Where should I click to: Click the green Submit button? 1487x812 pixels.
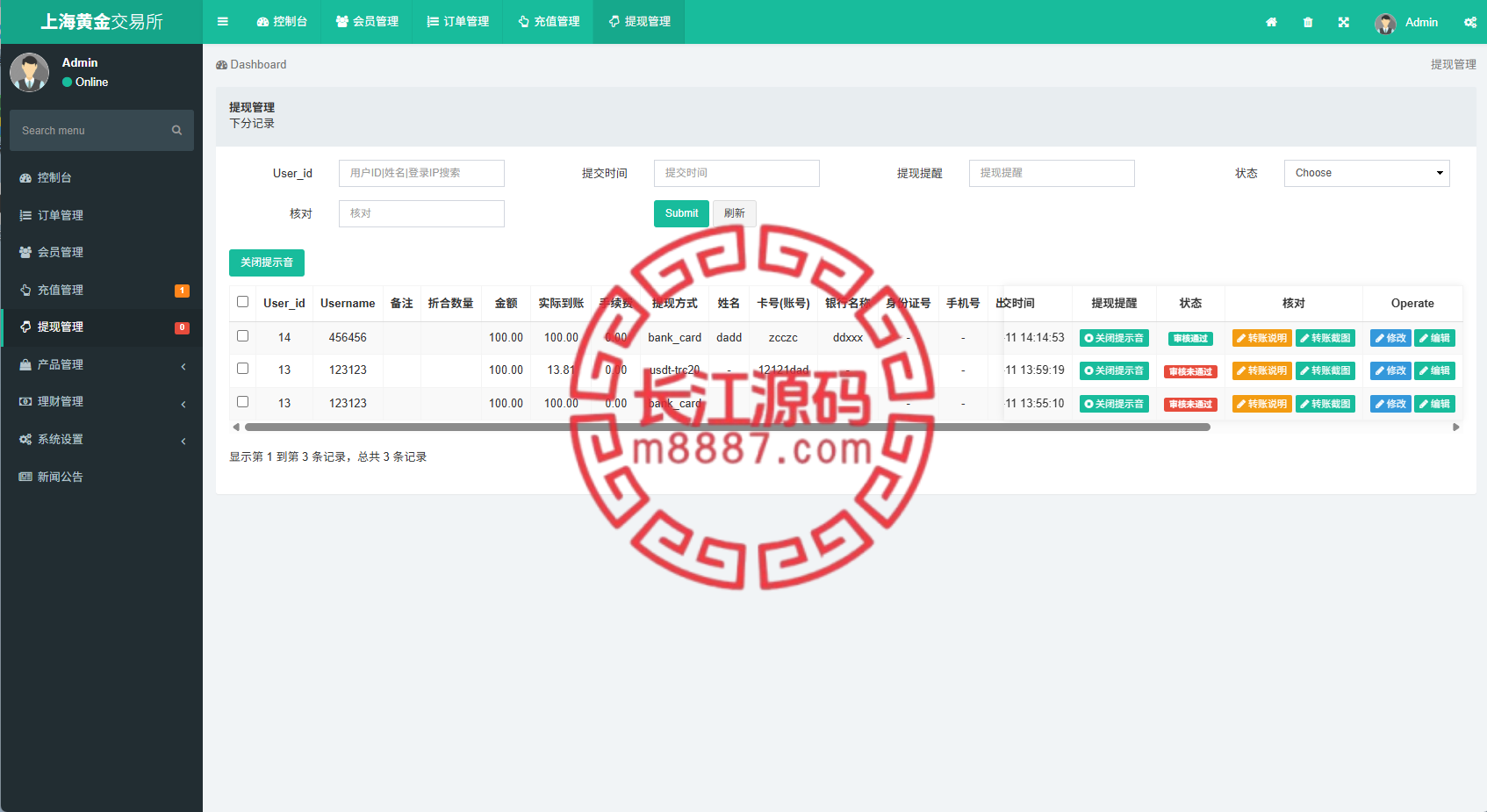click(681, 213)
